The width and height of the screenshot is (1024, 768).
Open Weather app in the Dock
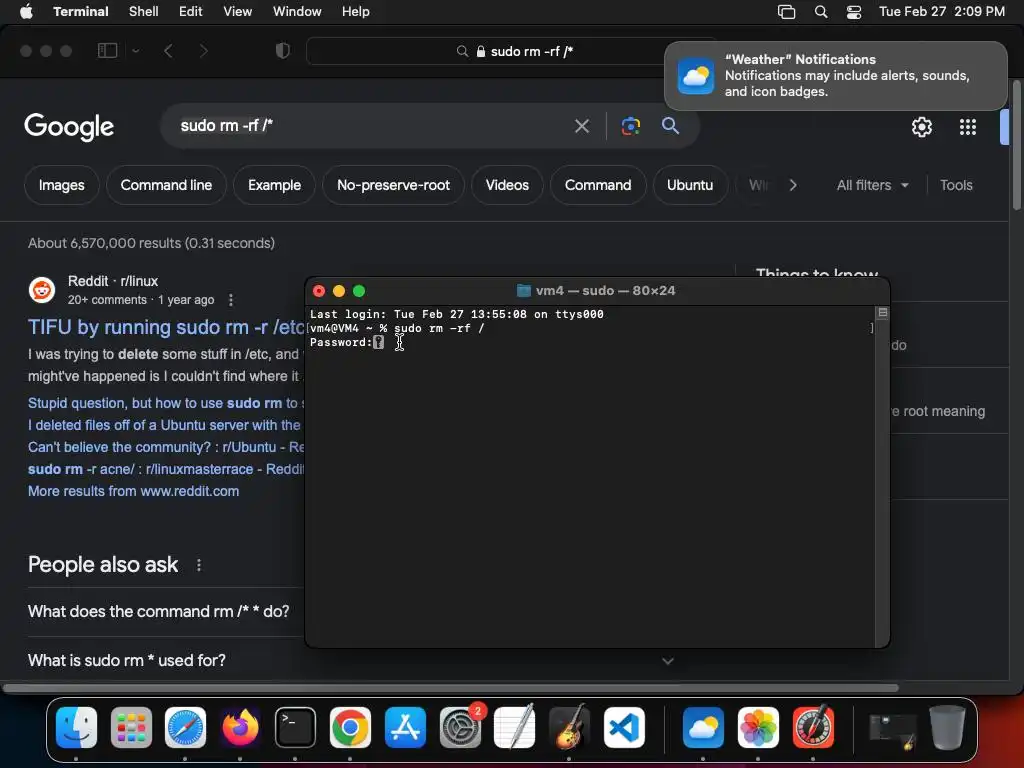coord(703,727)
